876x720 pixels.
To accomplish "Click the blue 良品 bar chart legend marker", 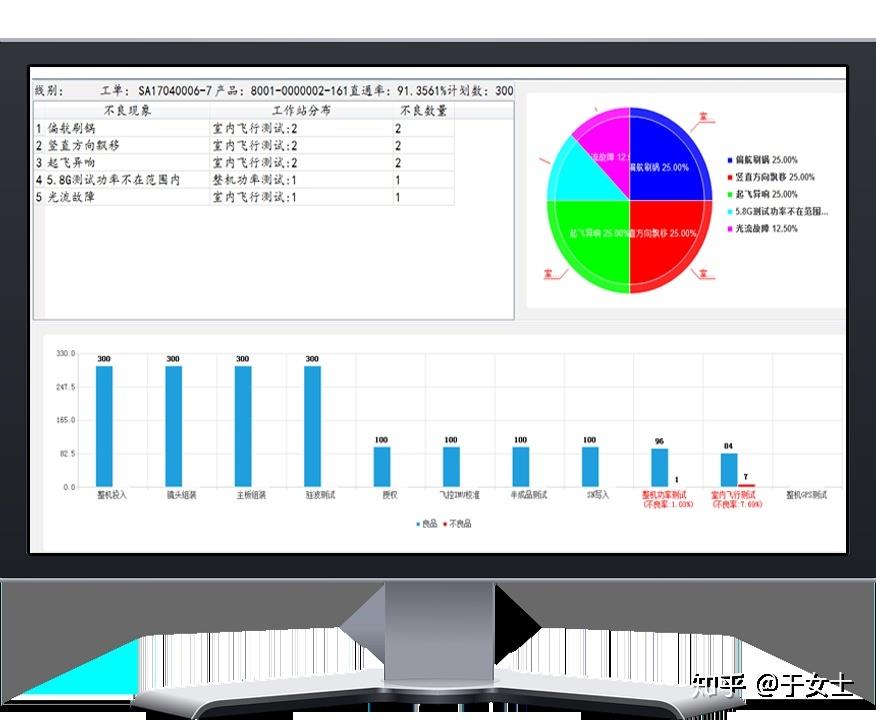I will 418,524.
